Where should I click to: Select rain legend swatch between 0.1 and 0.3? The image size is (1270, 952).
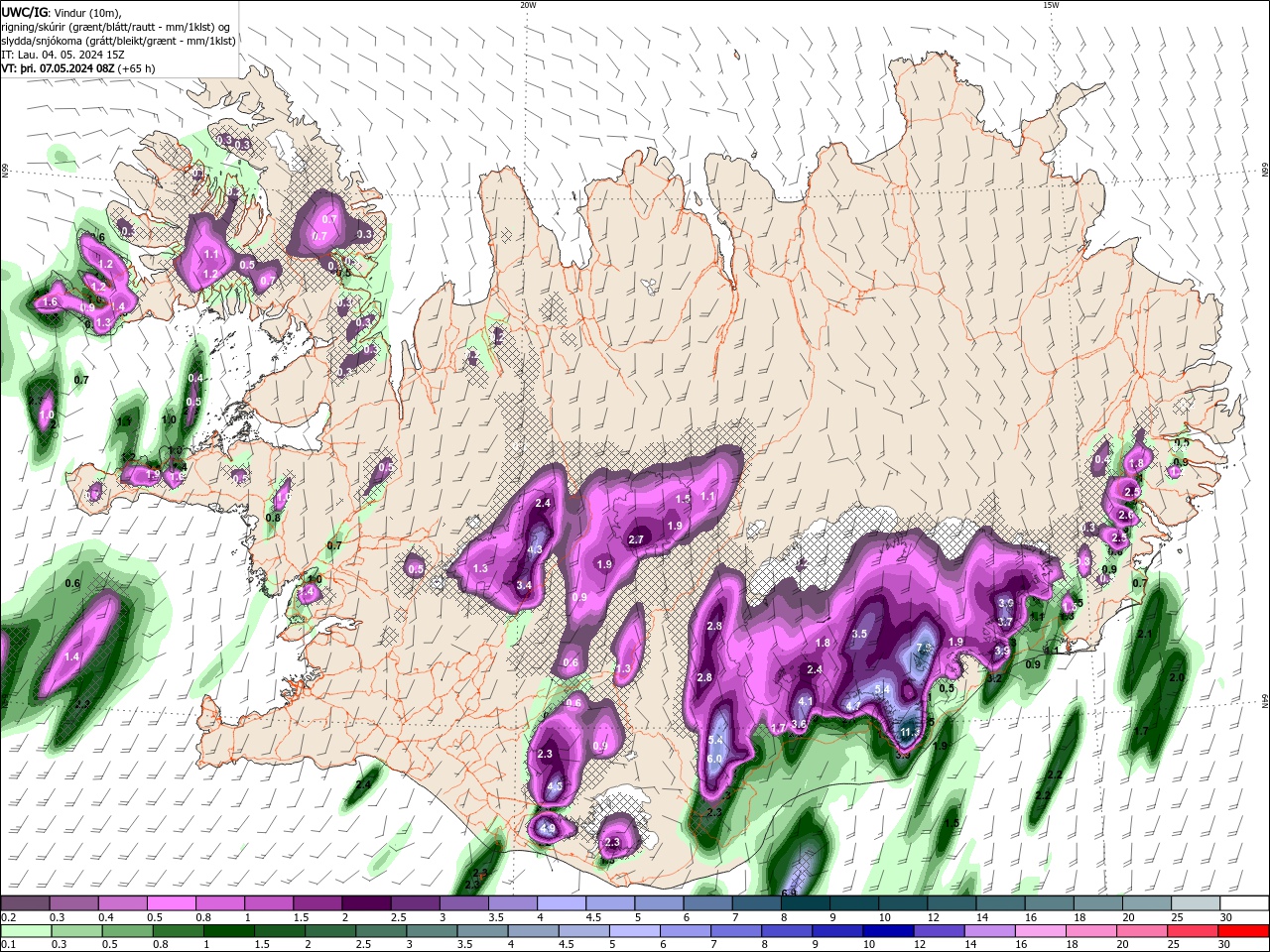pyautogui.click(x=25, y=931)
